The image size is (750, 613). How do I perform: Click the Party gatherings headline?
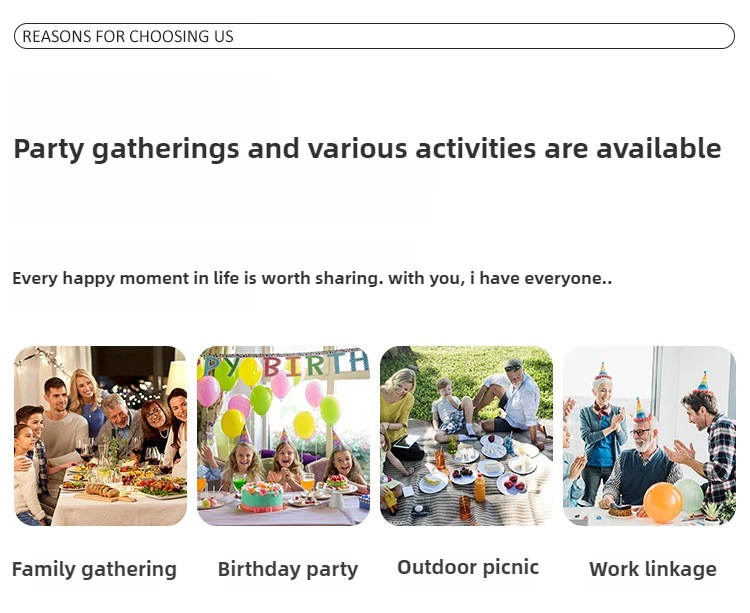367,149
